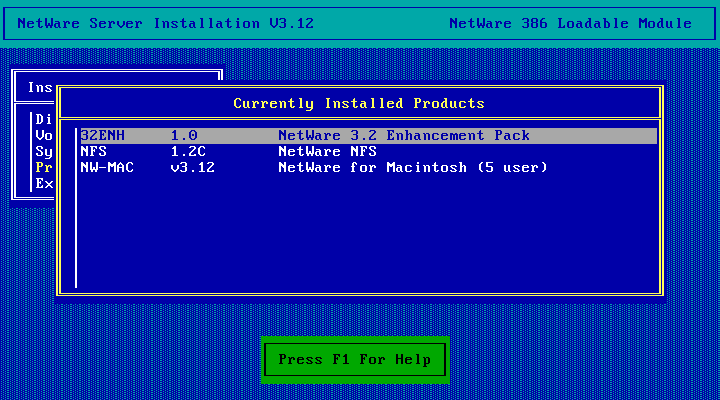720x400 pixels.
Task: Click 'NetWare for Macintosh (5 user)' description
Action: coord(413,168)
